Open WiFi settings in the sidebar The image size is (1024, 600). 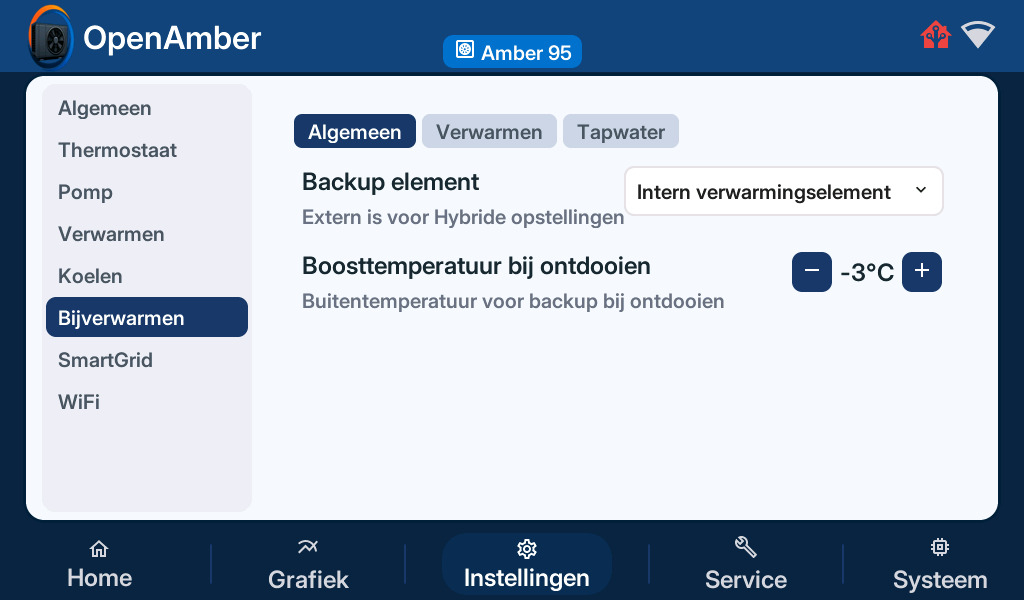[x=147, y=401]
